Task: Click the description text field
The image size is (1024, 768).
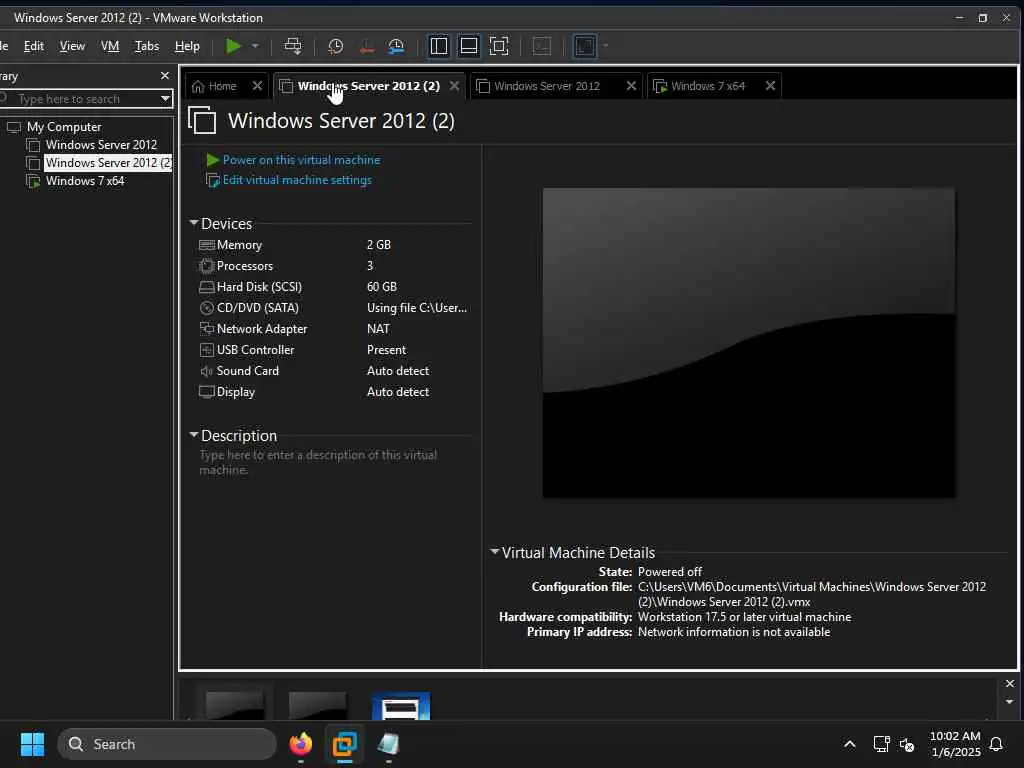Action: pyautogui.click(x=333, y=462)
